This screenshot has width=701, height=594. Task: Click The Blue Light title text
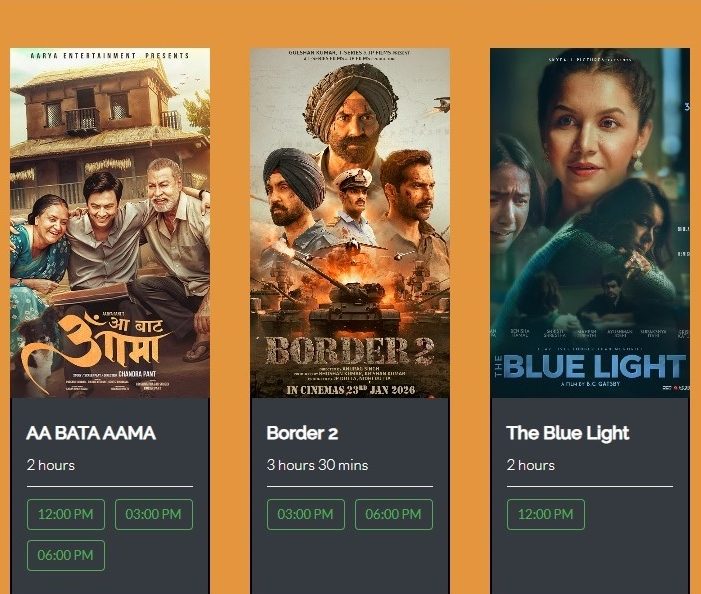568,433
